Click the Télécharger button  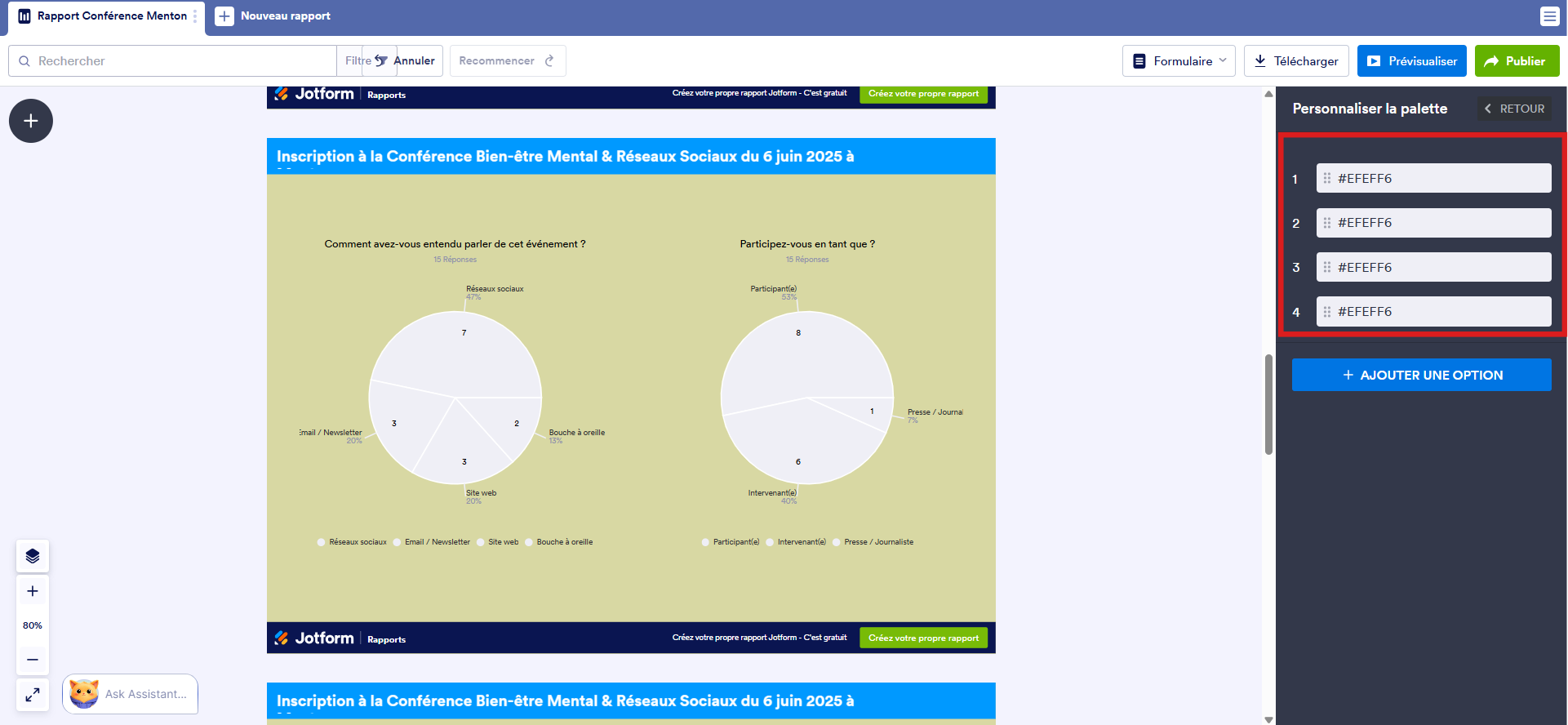pyautogui.click(x=1296, y=61)
